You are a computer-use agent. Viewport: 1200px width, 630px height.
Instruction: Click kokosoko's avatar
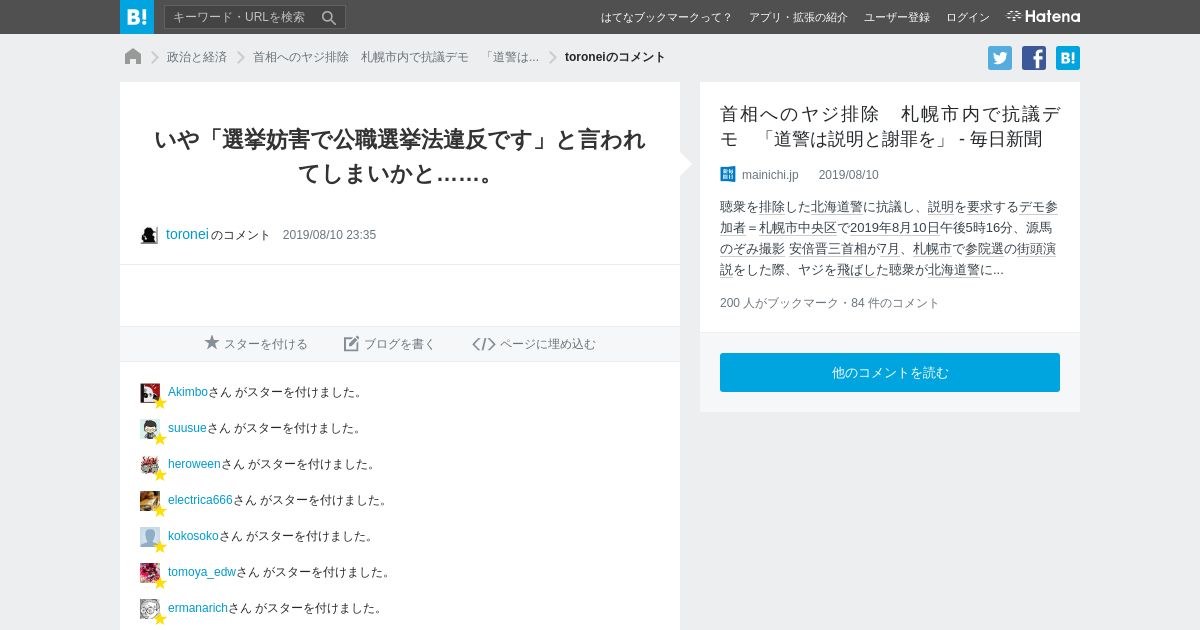[x=150, y=537]
